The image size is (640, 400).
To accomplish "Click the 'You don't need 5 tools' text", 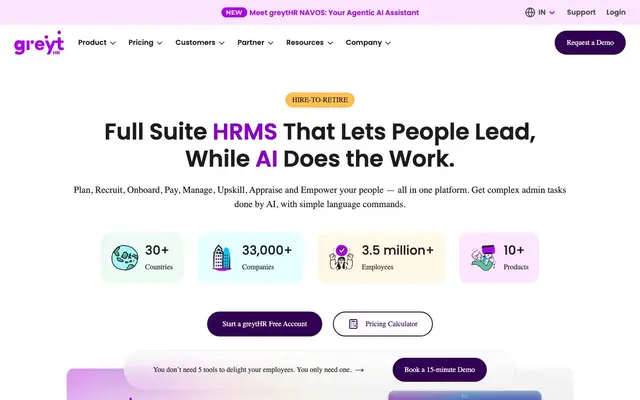I will [252, 370].
